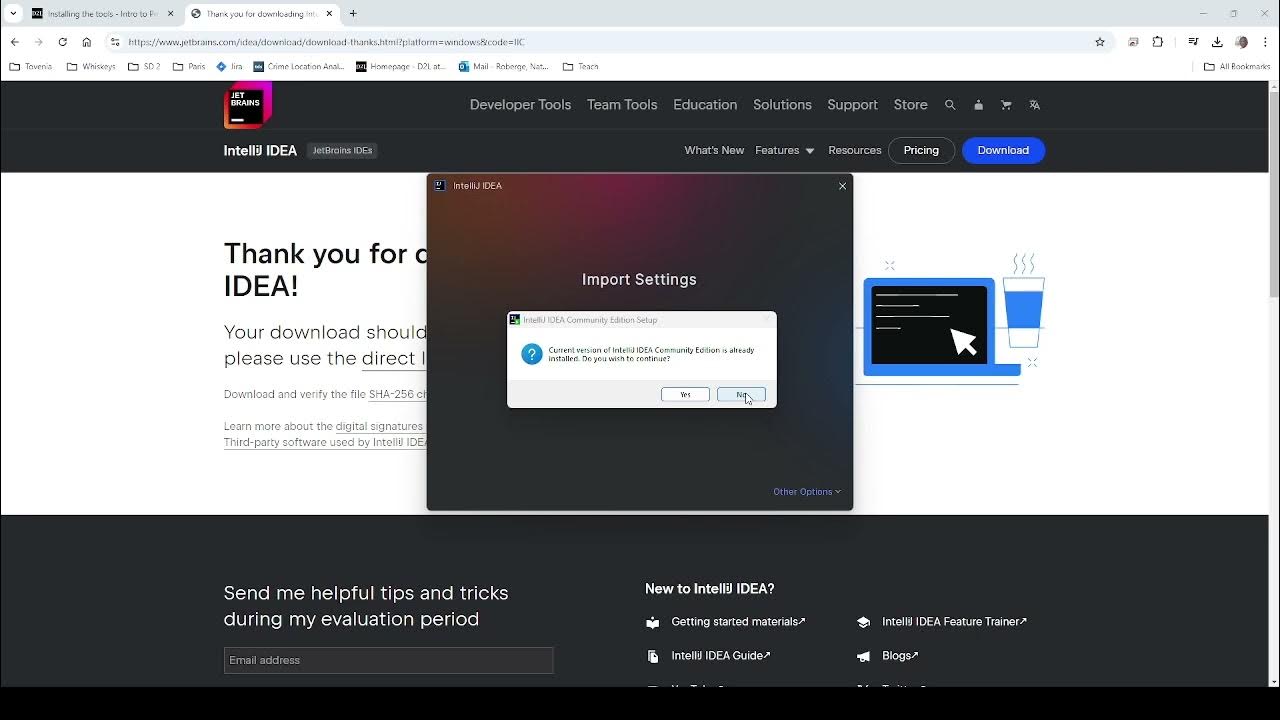Click the JetBrains logo
This screenshot has height=720, width=1280.
247,105
